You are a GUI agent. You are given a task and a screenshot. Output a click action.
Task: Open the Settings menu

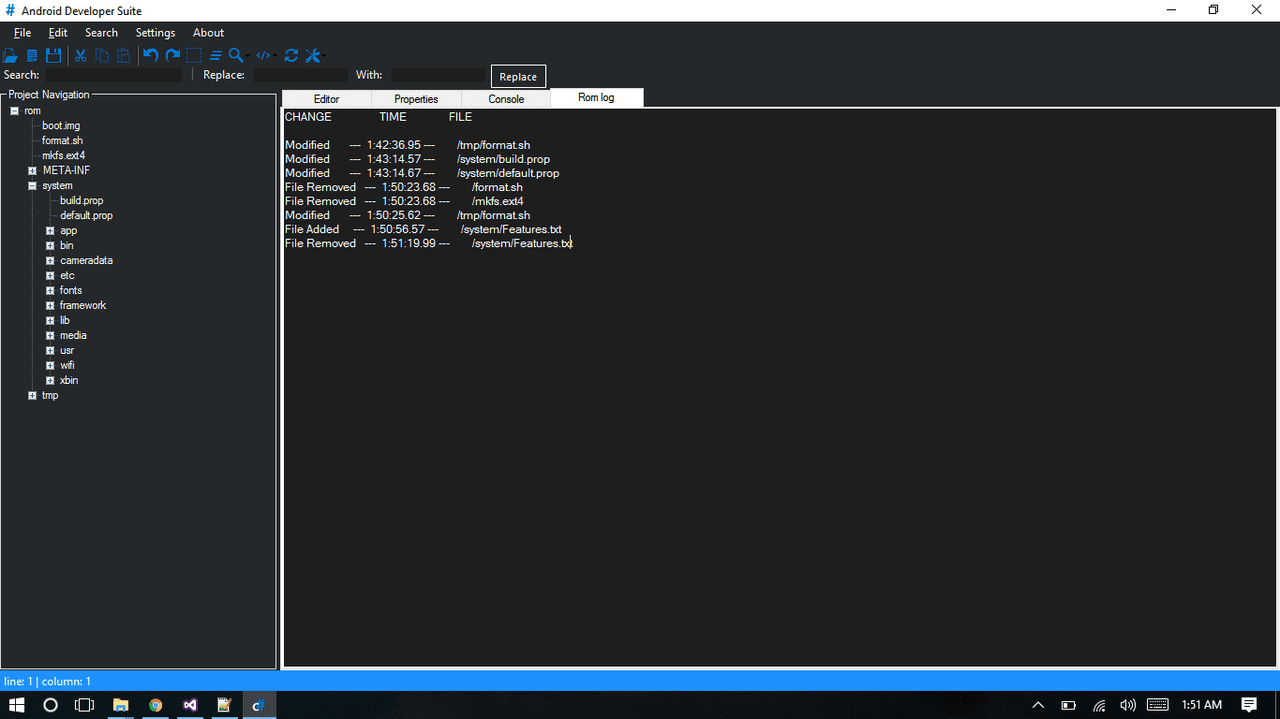coord(155,33)
